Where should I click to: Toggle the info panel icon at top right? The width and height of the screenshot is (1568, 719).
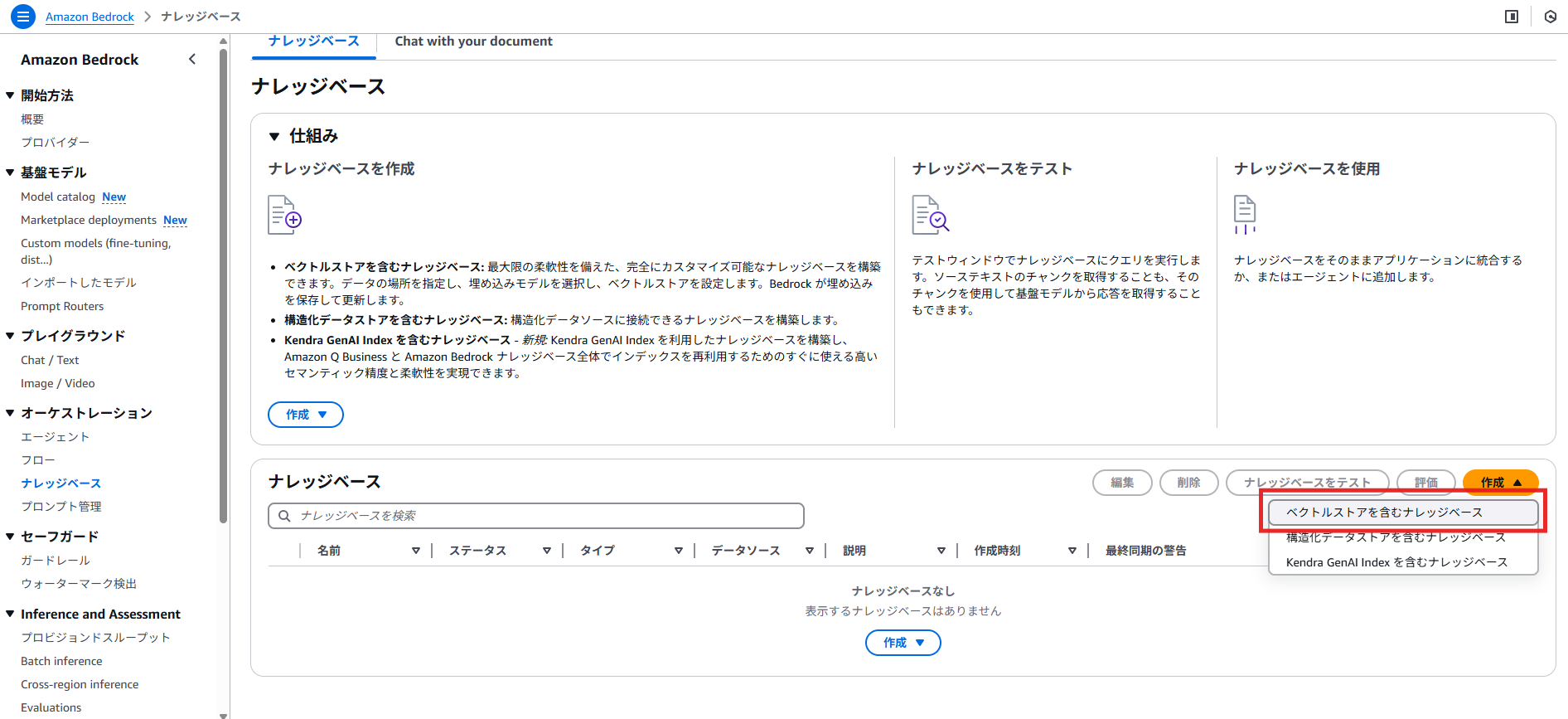[1512, 17]
